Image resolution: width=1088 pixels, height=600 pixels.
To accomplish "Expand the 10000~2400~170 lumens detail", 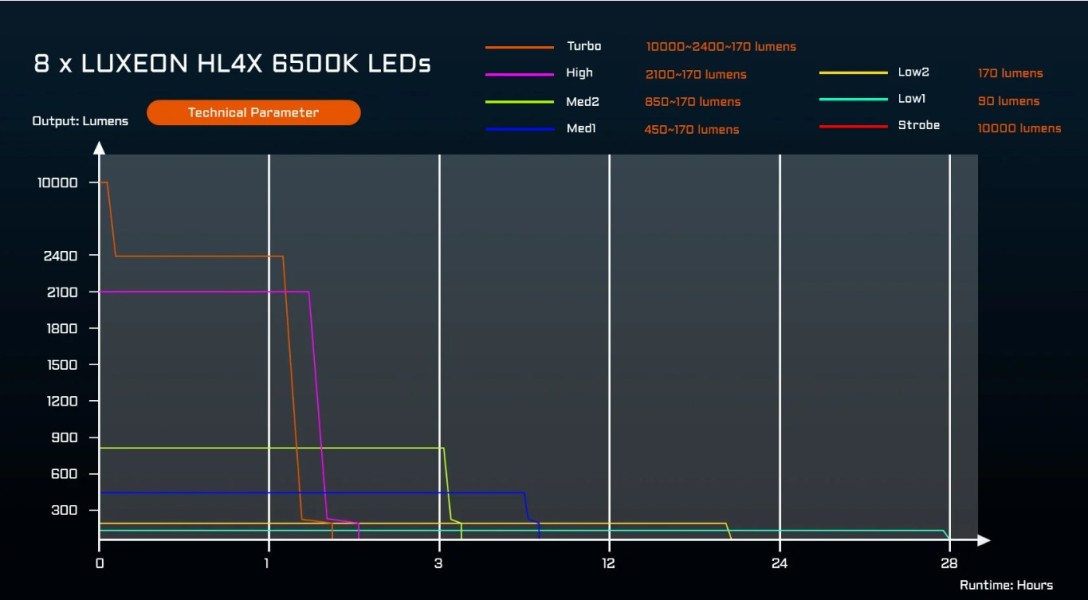I will click(x=721, y=46).
